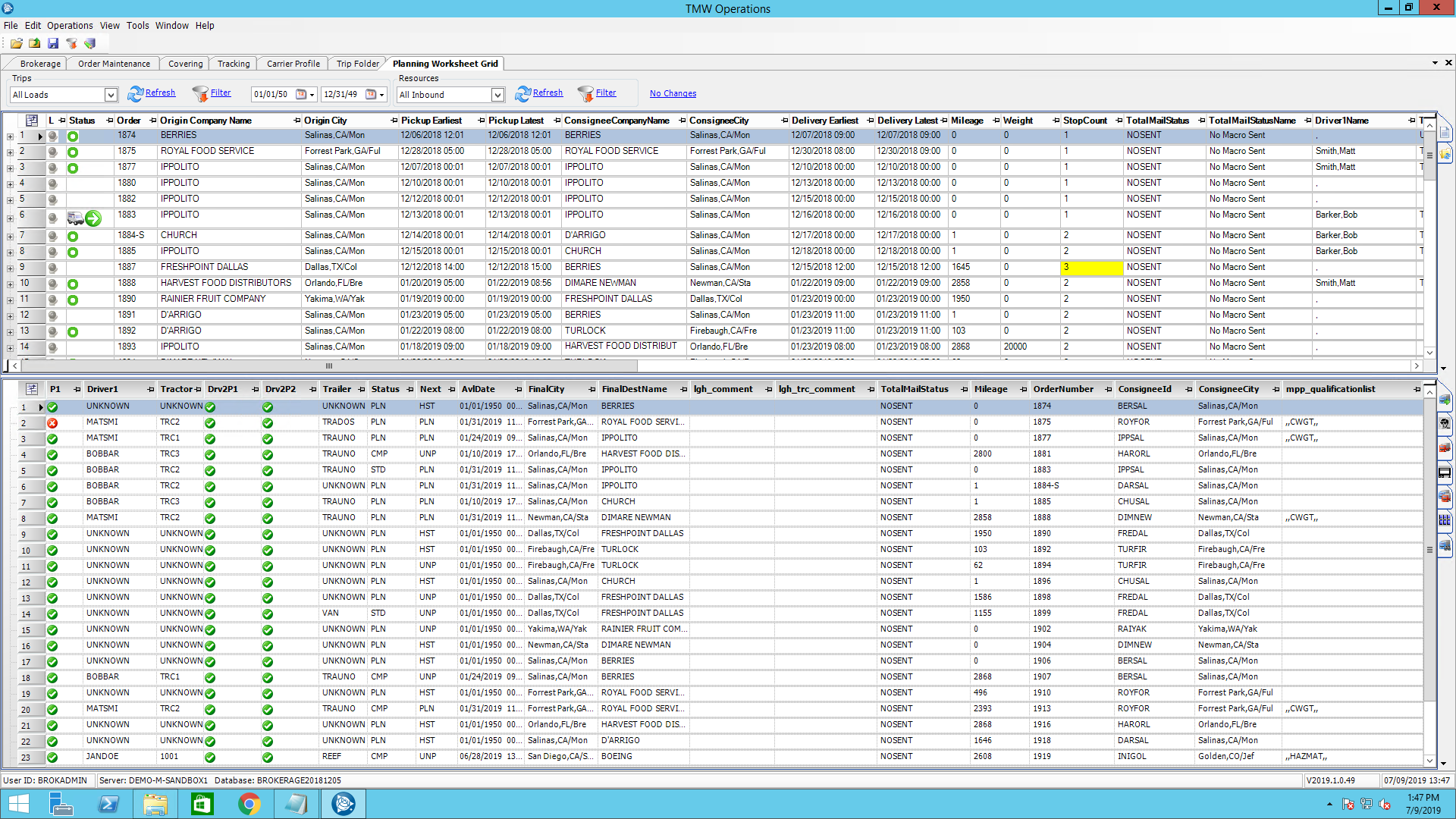Click the document icon beside trips grid
The width and height of the screenshot is (1456, 819).
[1445, 132]
